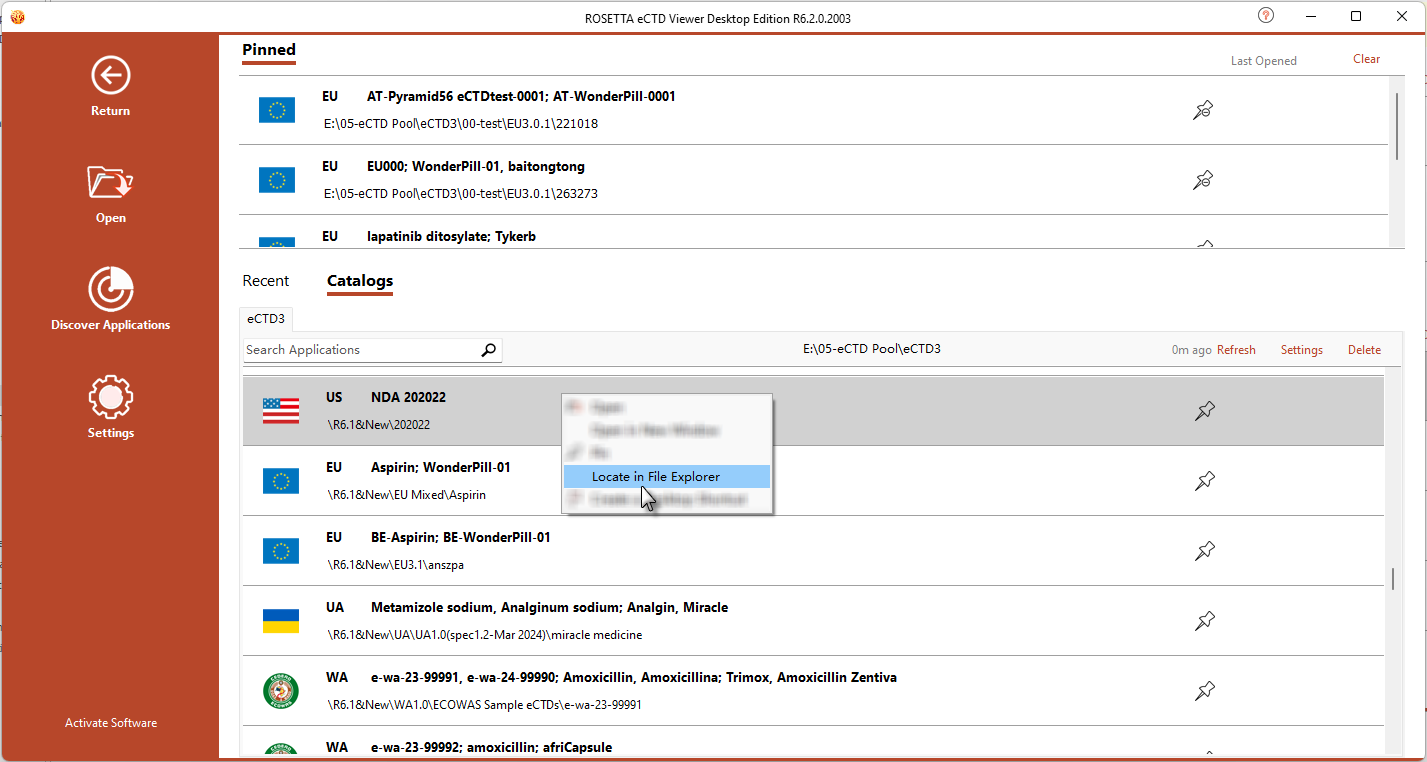
Task: Pin the BE-Aspirin; BE-WonderPill-01 application
Action: point(1205,551)
